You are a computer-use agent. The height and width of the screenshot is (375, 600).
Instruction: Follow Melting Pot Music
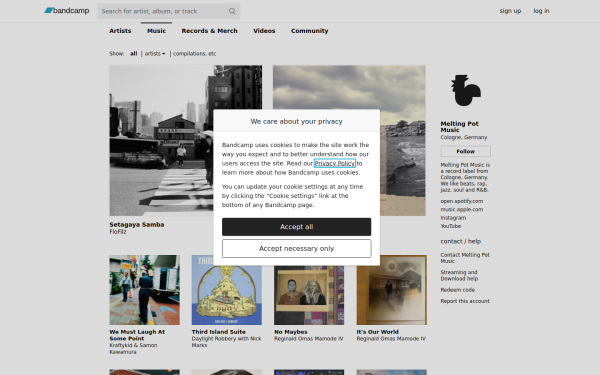[x=465, y=152]
